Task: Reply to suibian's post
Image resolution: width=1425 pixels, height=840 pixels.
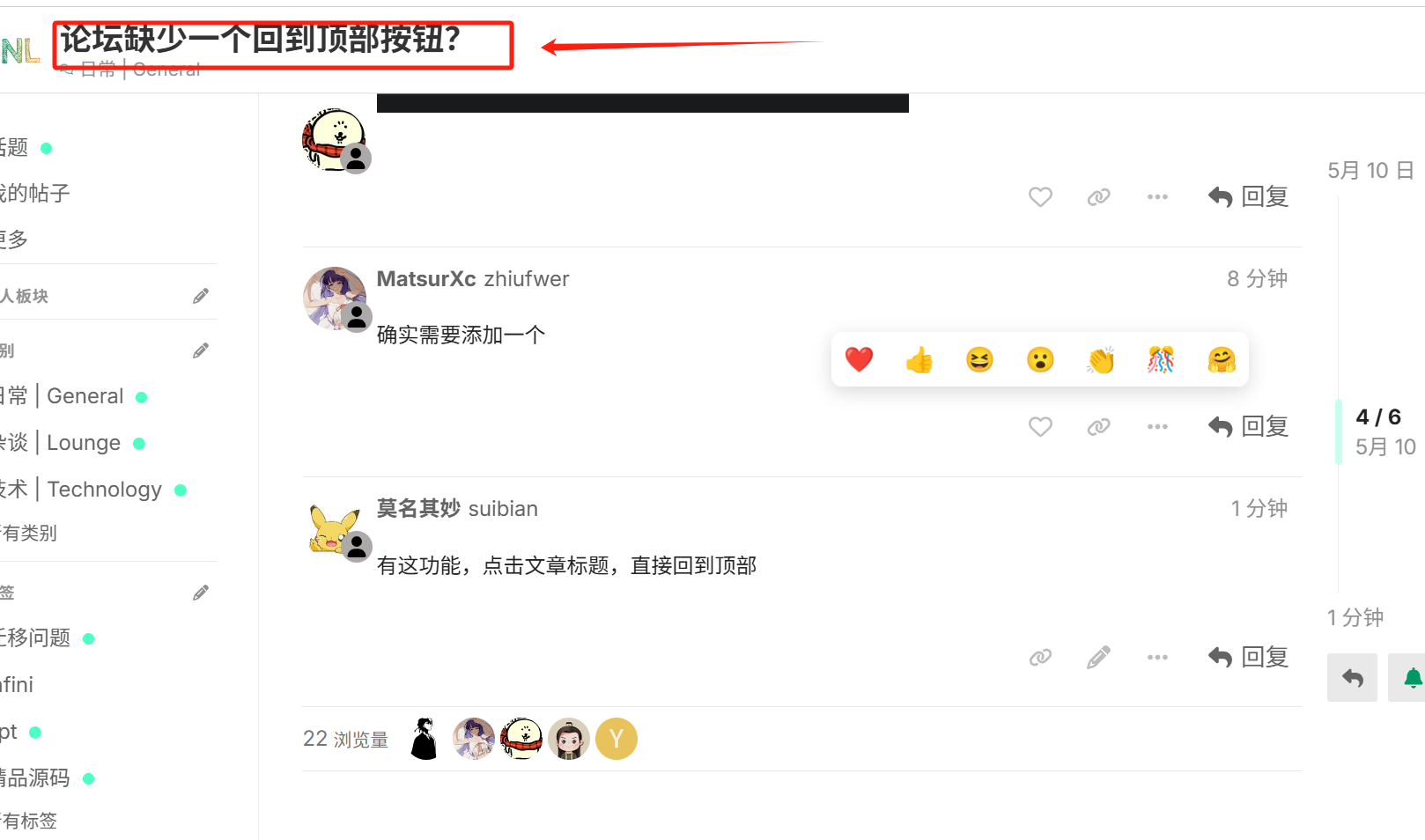Action: [1248, 658]
